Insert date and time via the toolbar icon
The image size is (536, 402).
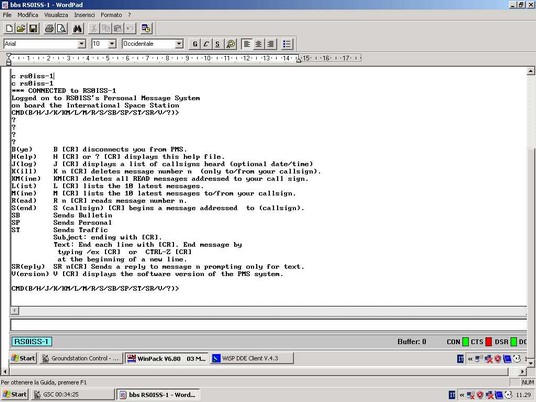click(146, 28)
